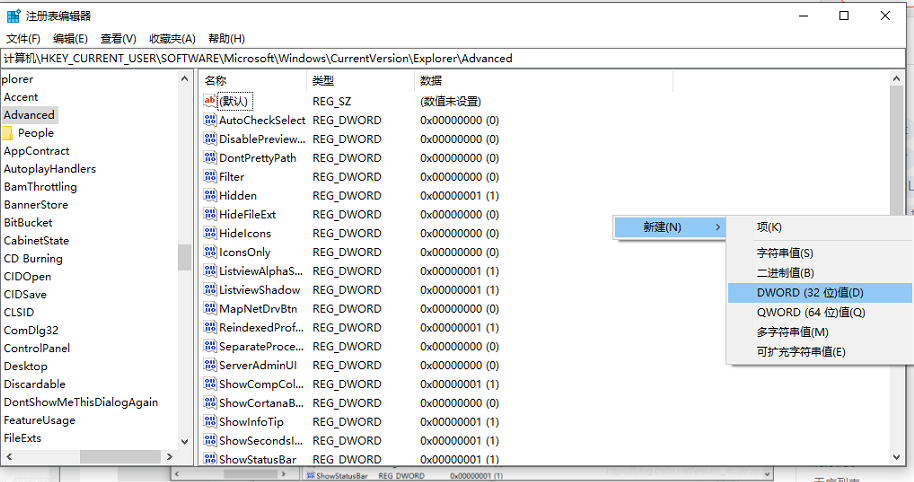Click the Registry Editor app icon in title bar

[13, 16]
